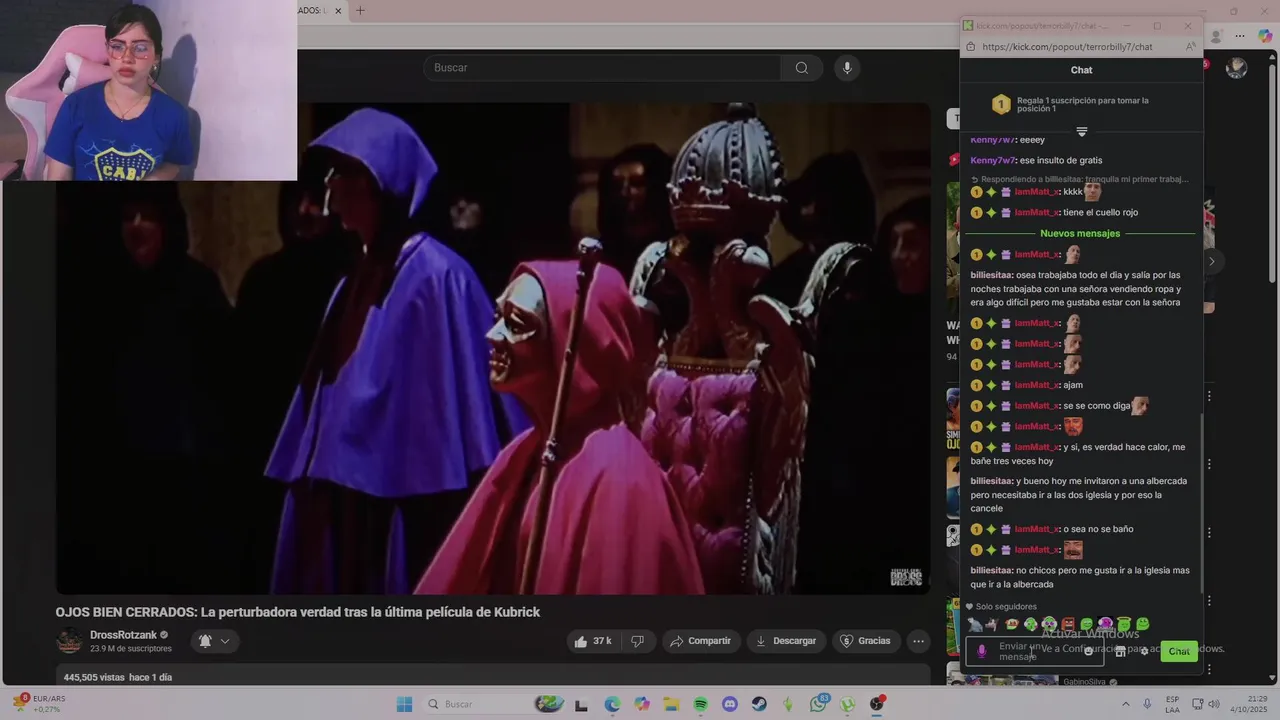Click Kenny7w7 on 'ese insulto de gratis' message
Viewport: 1280px width, 720px height.
pyautogui.click(x=993, y=160)
